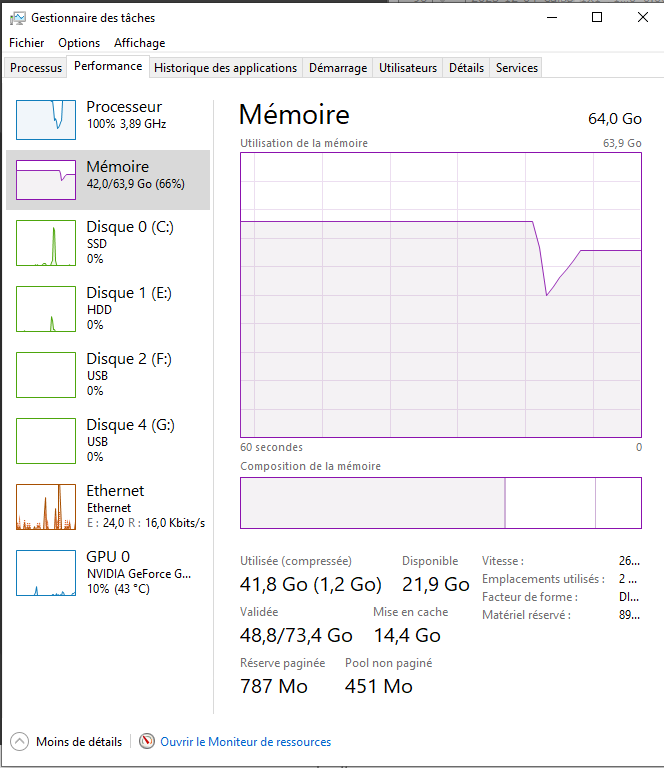View the GPU 0 NVIDIA graph icon
This screenshot has width=664, height=768.
tap(46, 573)
